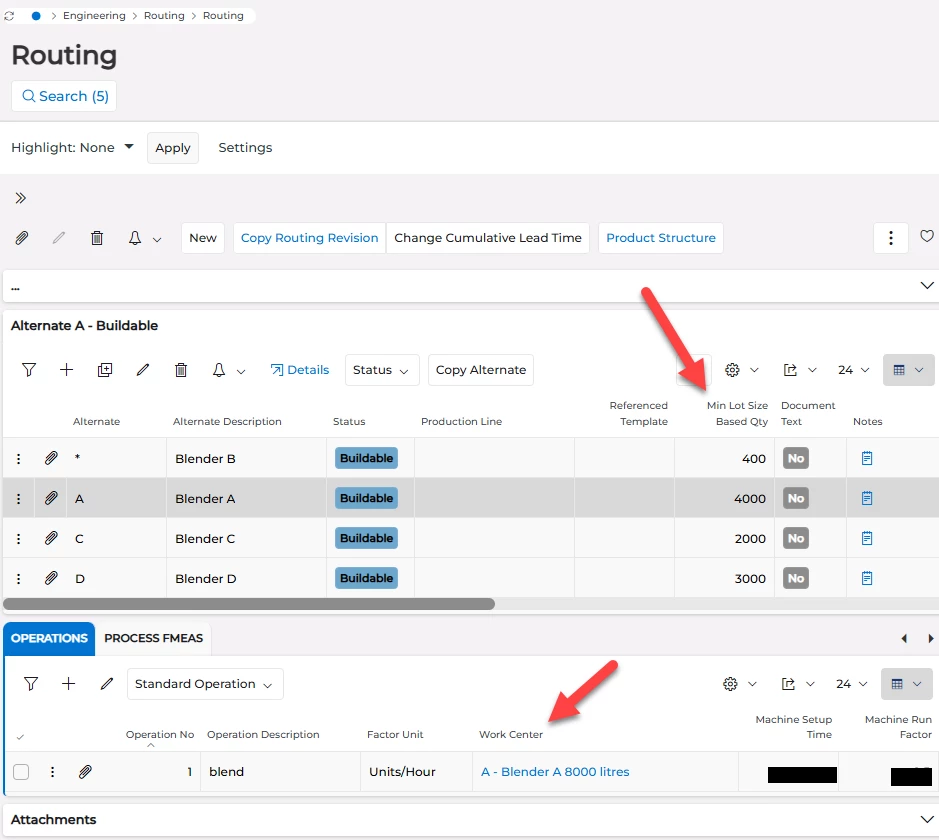939x840 pixels.
Task: Open row menu for Blender A
Action: coord(19,499)
